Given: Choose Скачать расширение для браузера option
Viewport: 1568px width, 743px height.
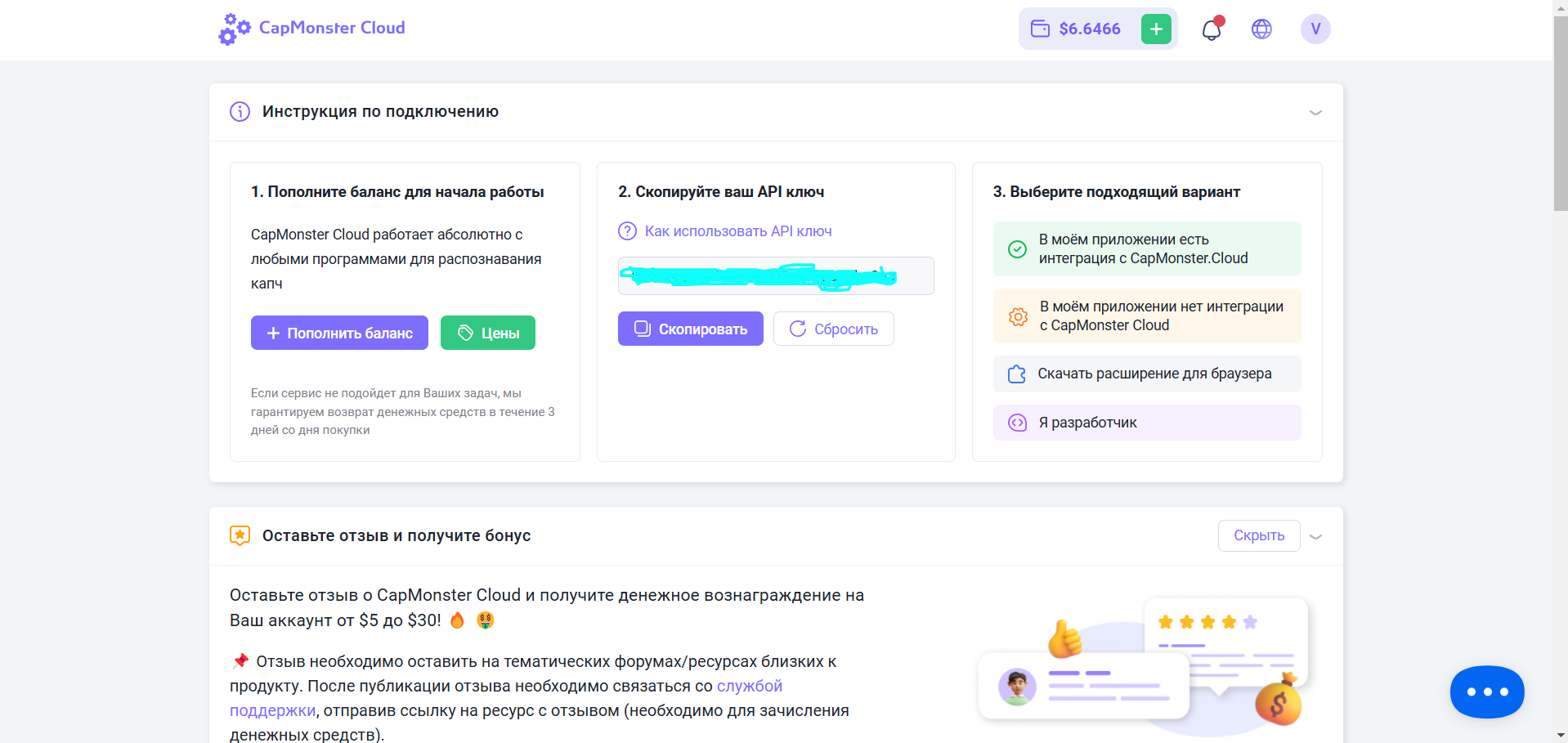Looking at the screenshot, I should (x=1147, y=374).
